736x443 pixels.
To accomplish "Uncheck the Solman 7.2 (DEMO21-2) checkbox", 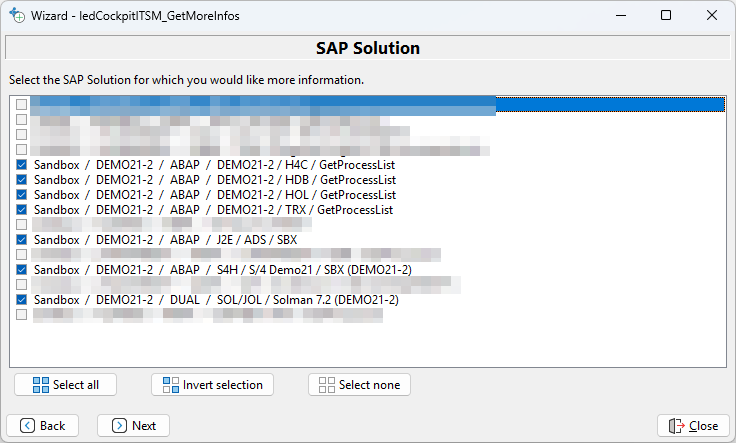I will point(22,300).
